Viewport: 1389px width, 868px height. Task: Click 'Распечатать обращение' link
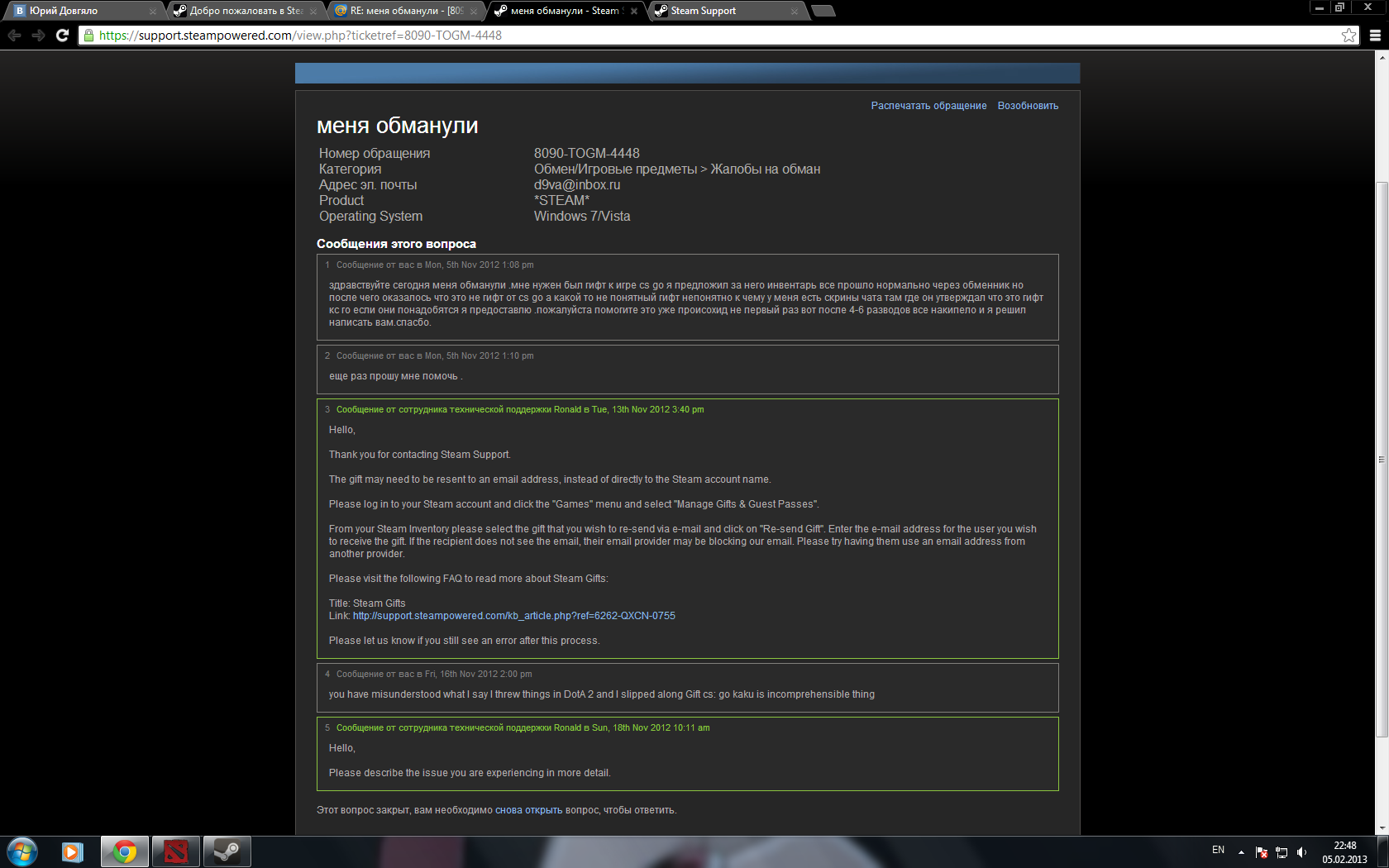point(928,106)
